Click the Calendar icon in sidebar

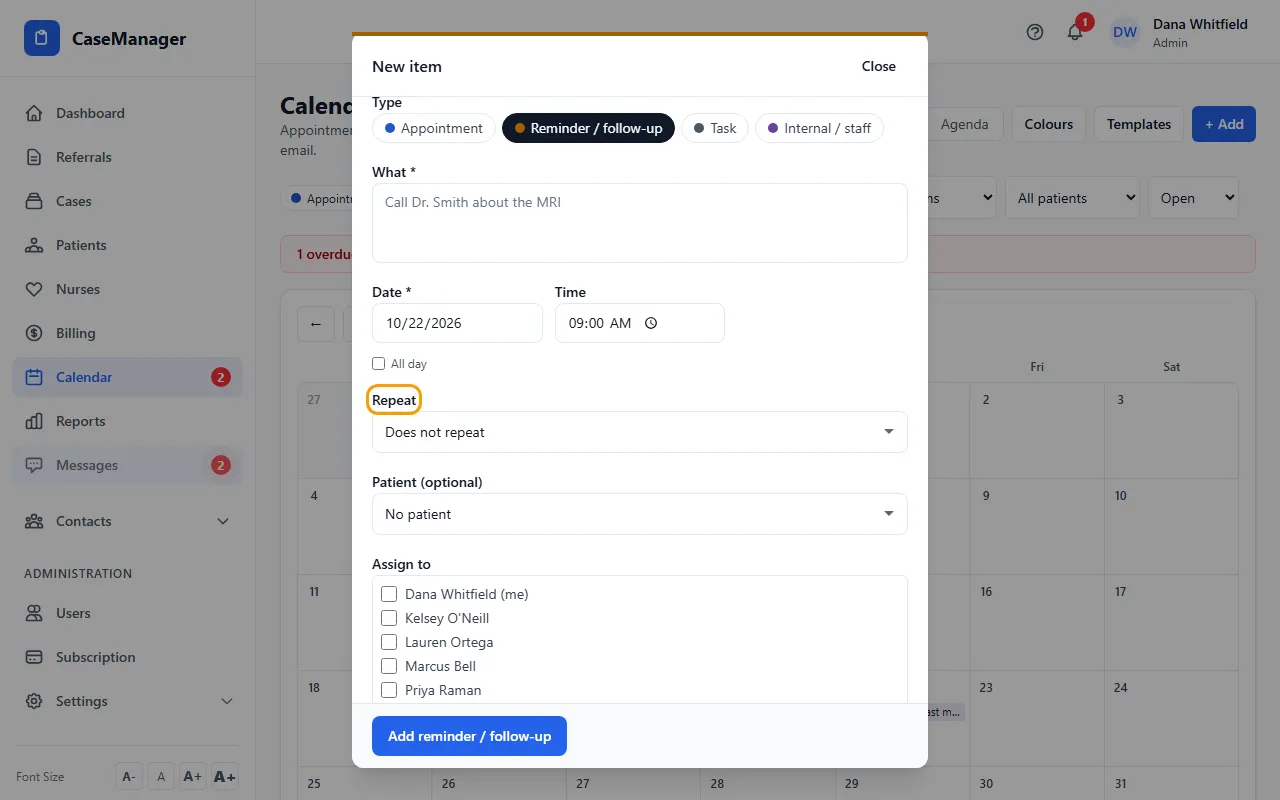tap(34, 377)
